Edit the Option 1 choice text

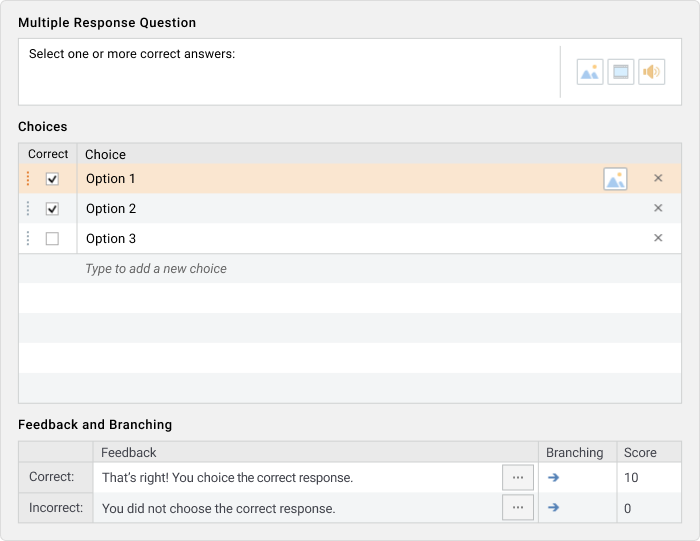pyautogui.click(x=111, y=179)
